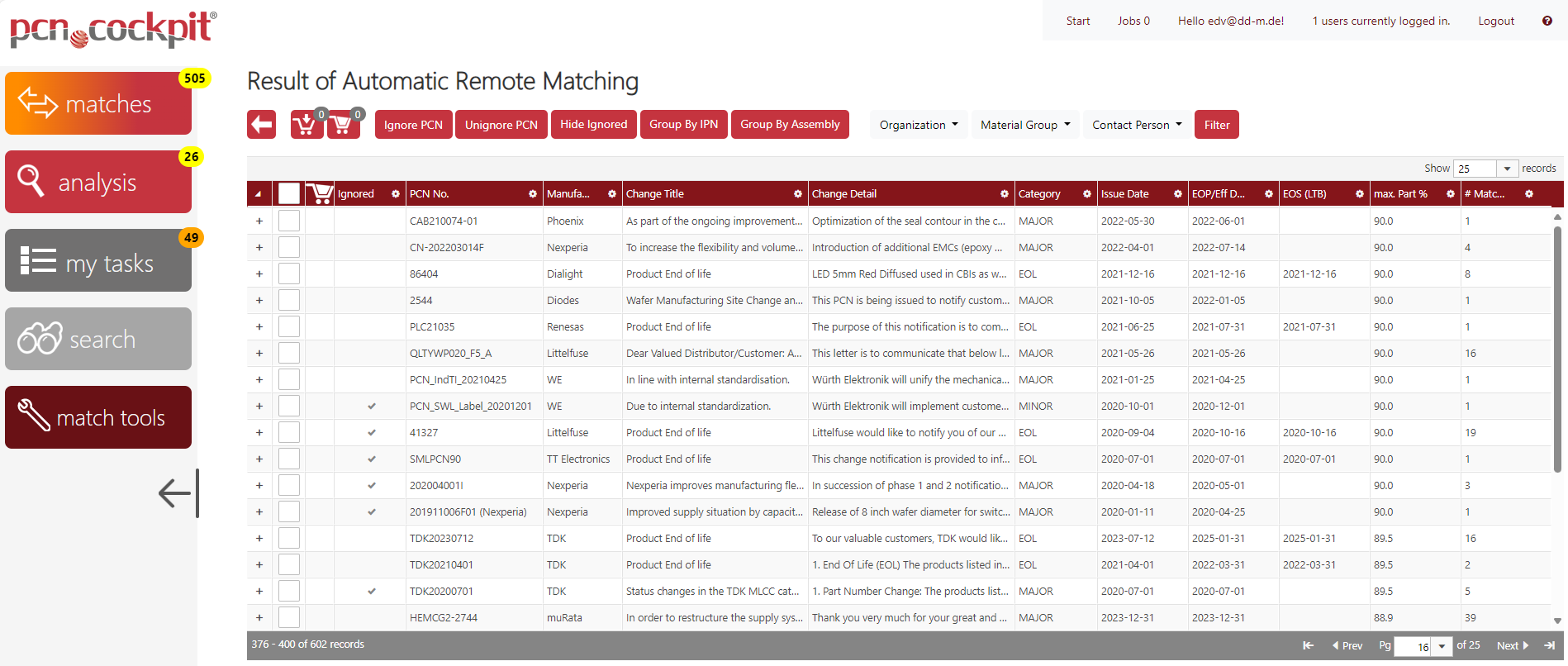Screen dimensions: 1568x666
Task: Open settings gear of Change Detail column
Action: 1005,194
